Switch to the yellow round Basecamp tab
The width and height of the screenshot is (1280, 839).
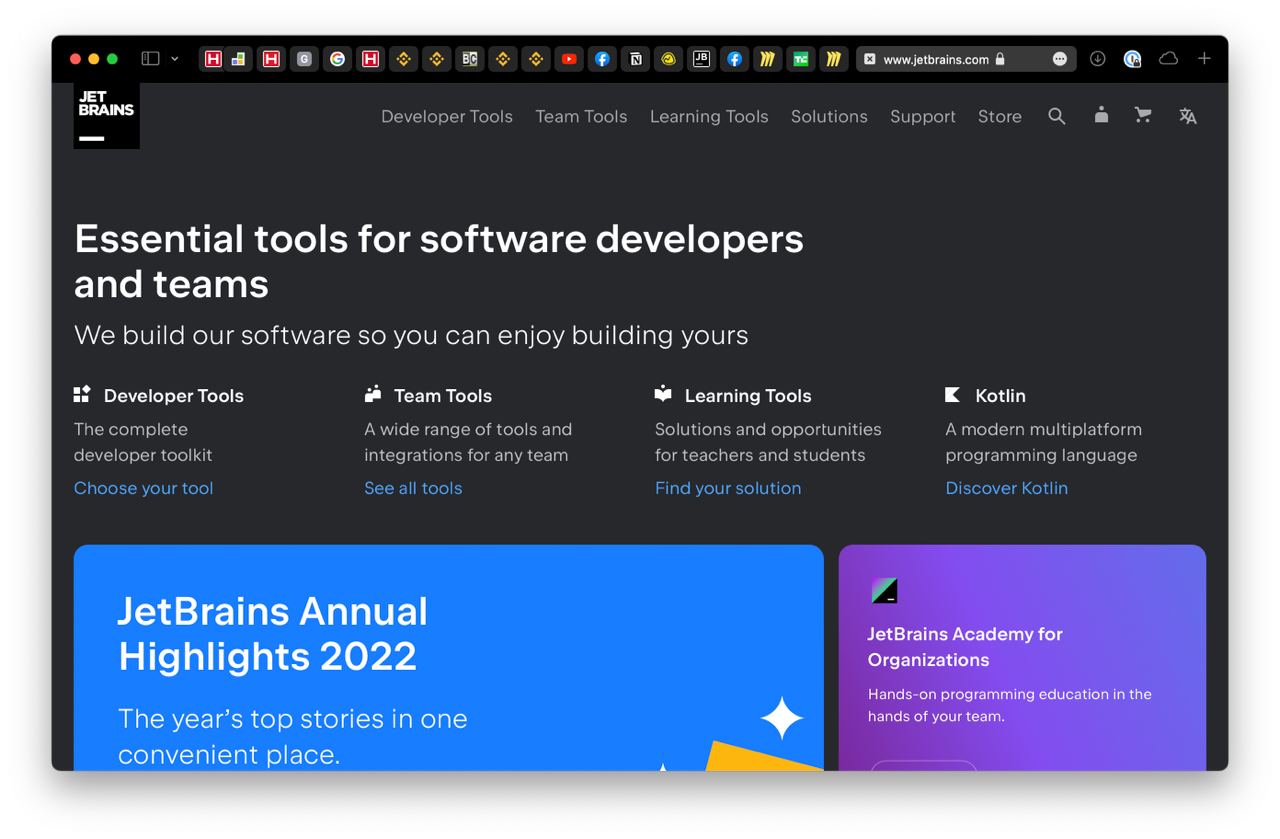[668, 59]
